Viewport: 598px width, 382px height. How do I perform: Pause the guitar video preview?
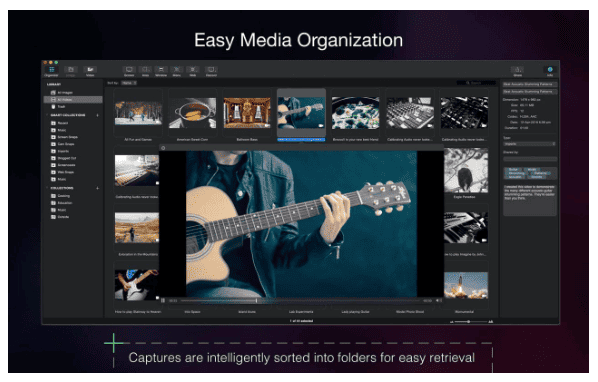click(163, 301)
